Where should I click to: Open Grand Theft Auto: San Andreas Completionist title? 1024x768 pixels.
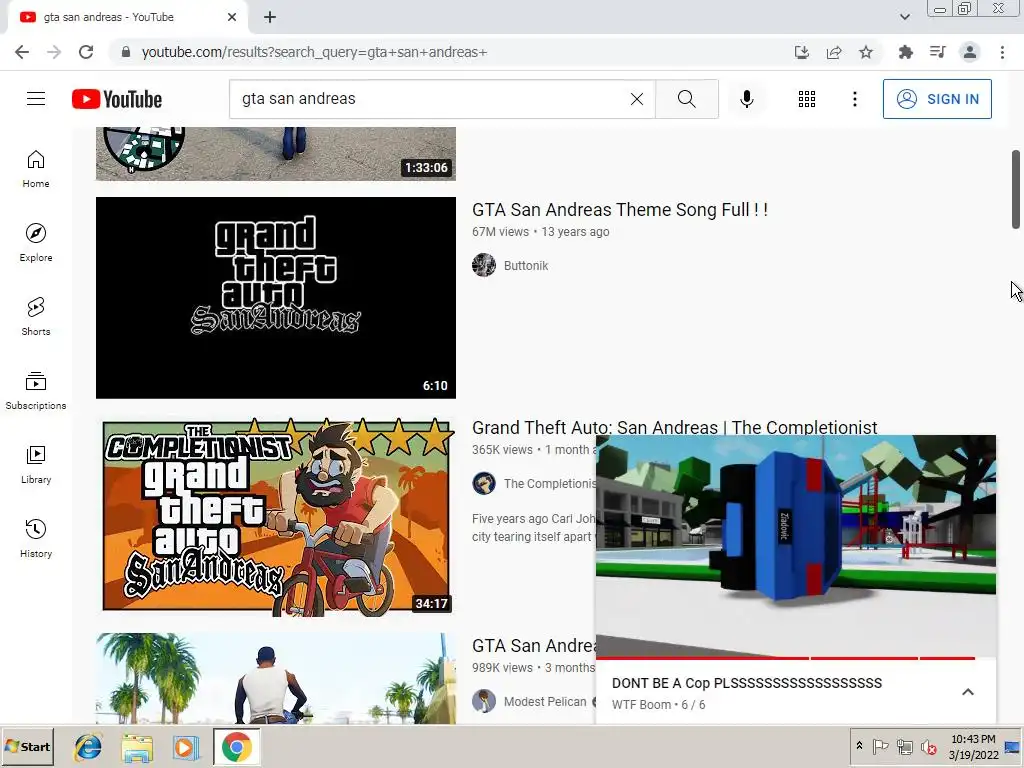[675, 427]
